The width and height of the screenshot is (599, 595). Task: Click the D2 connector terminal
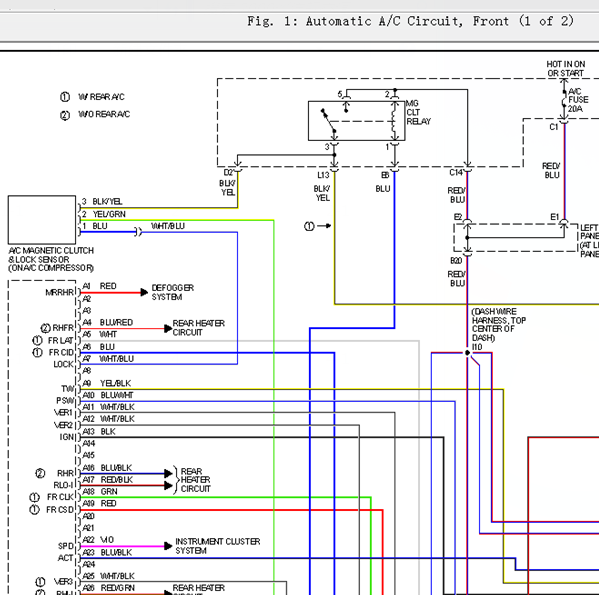point(237,169)
